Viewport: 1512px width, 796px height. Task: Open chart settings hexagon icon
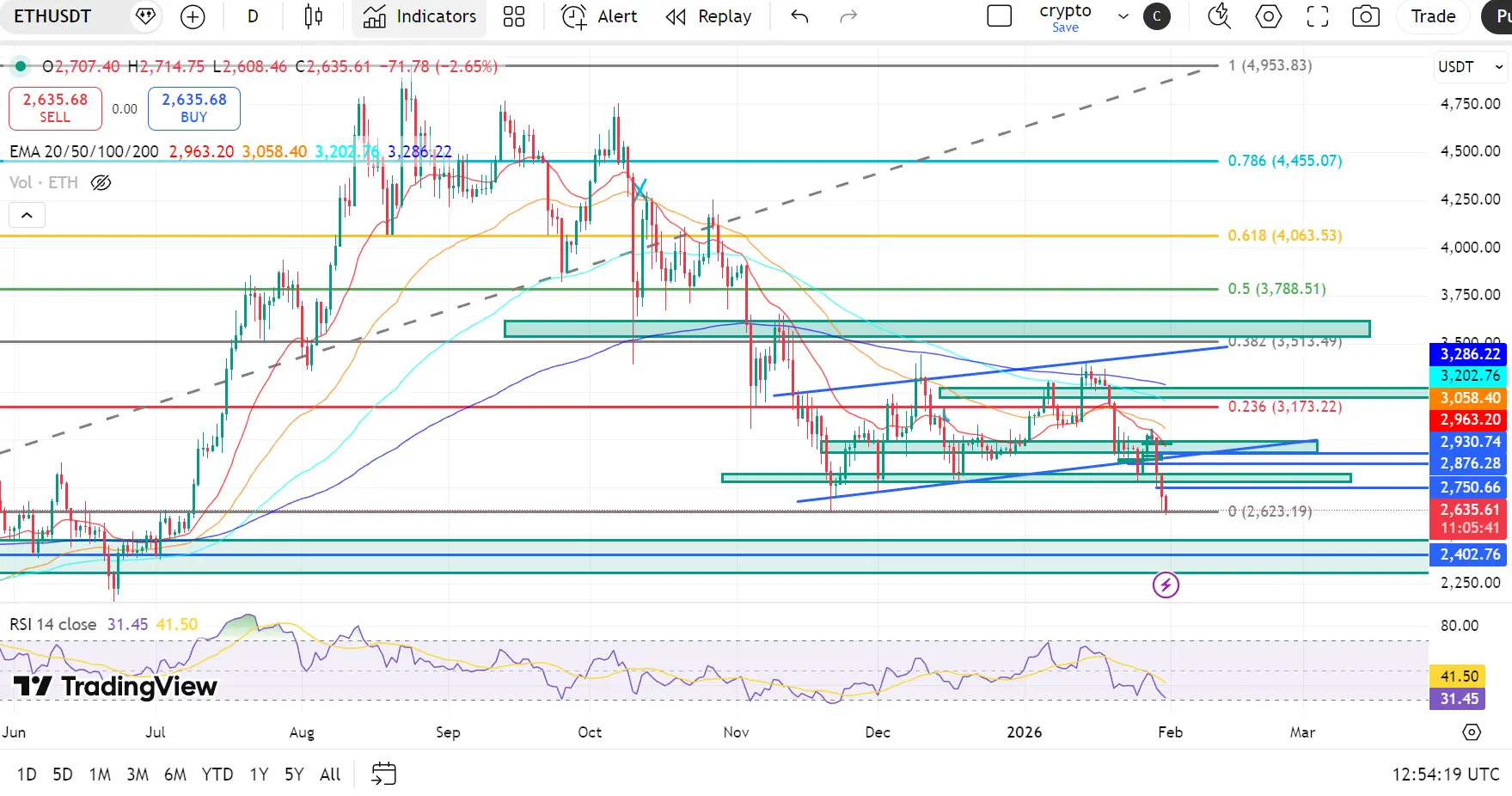pyautogui.click(x=1269, y=16)
